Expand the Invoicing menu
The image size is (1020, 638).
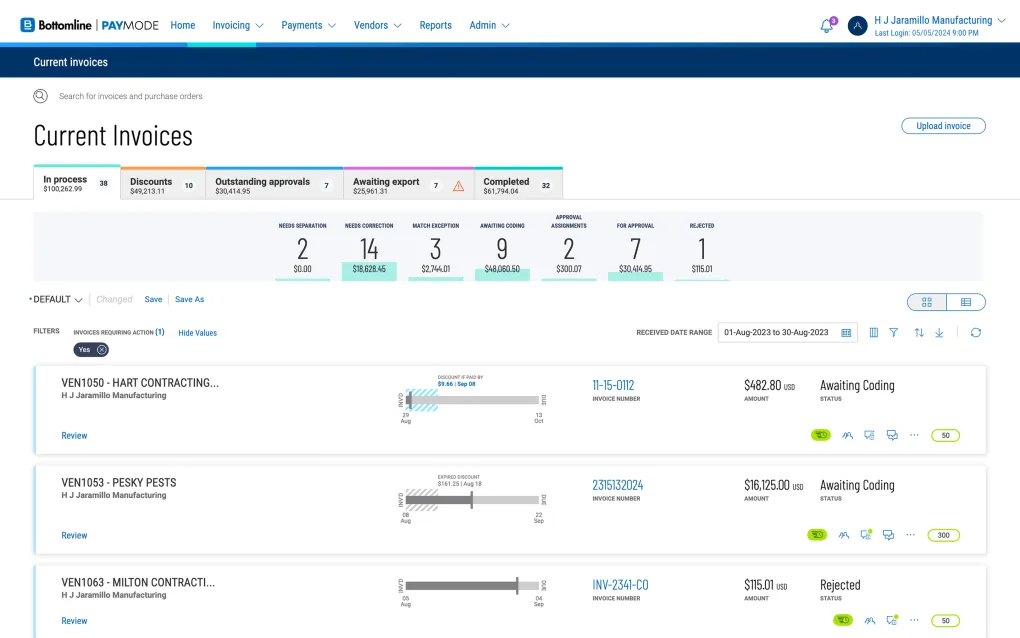click(x=237, y=25)
